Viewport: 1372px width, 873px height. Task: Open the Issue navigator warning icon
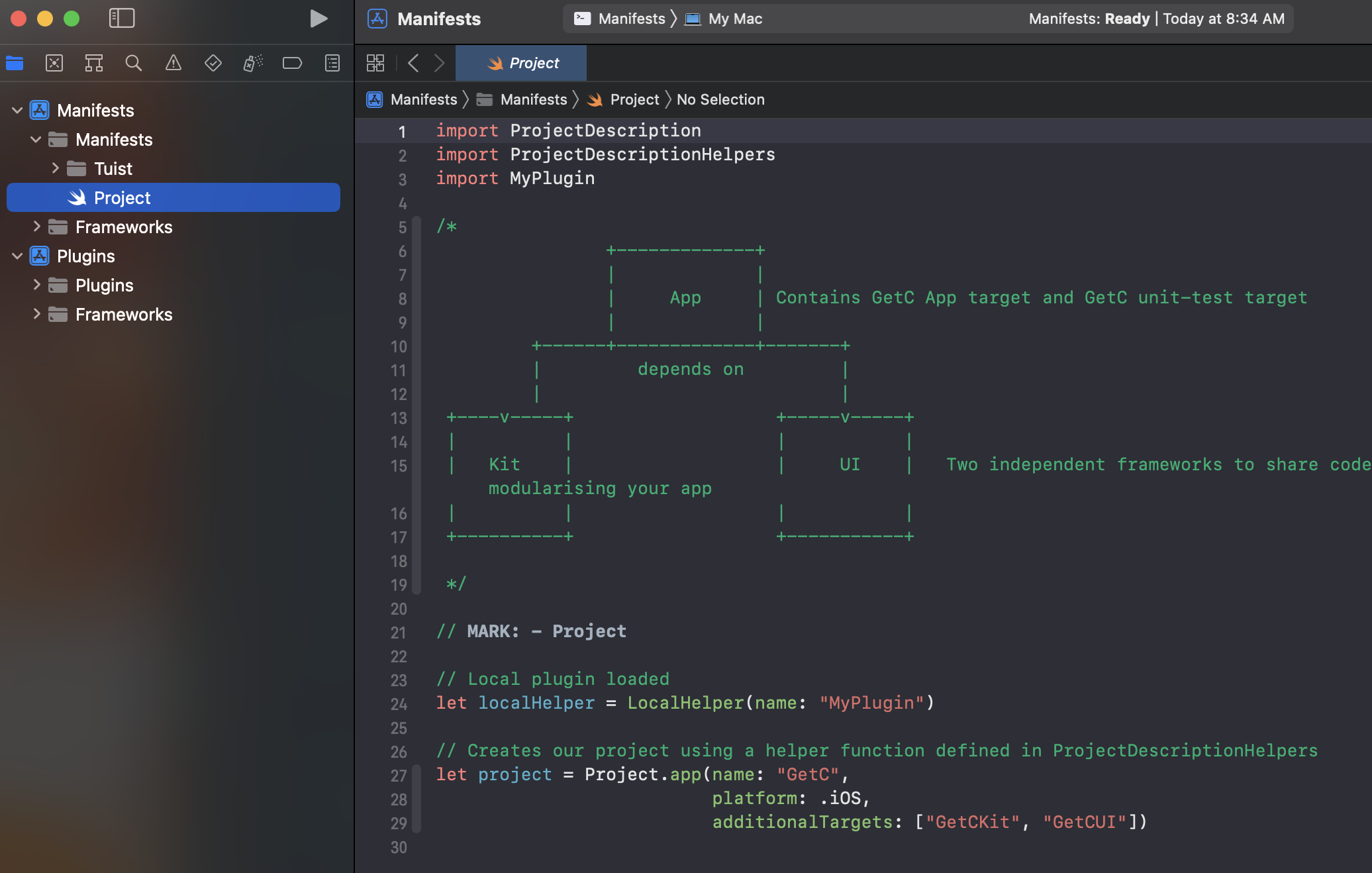tap(173, 63)
